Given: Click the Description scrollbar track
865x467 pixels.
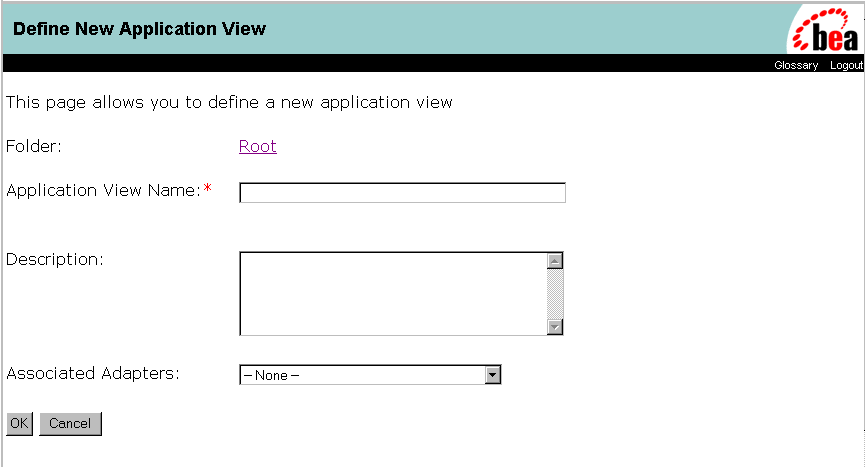Looking at the screenshot, I should (x=555, y=293).
